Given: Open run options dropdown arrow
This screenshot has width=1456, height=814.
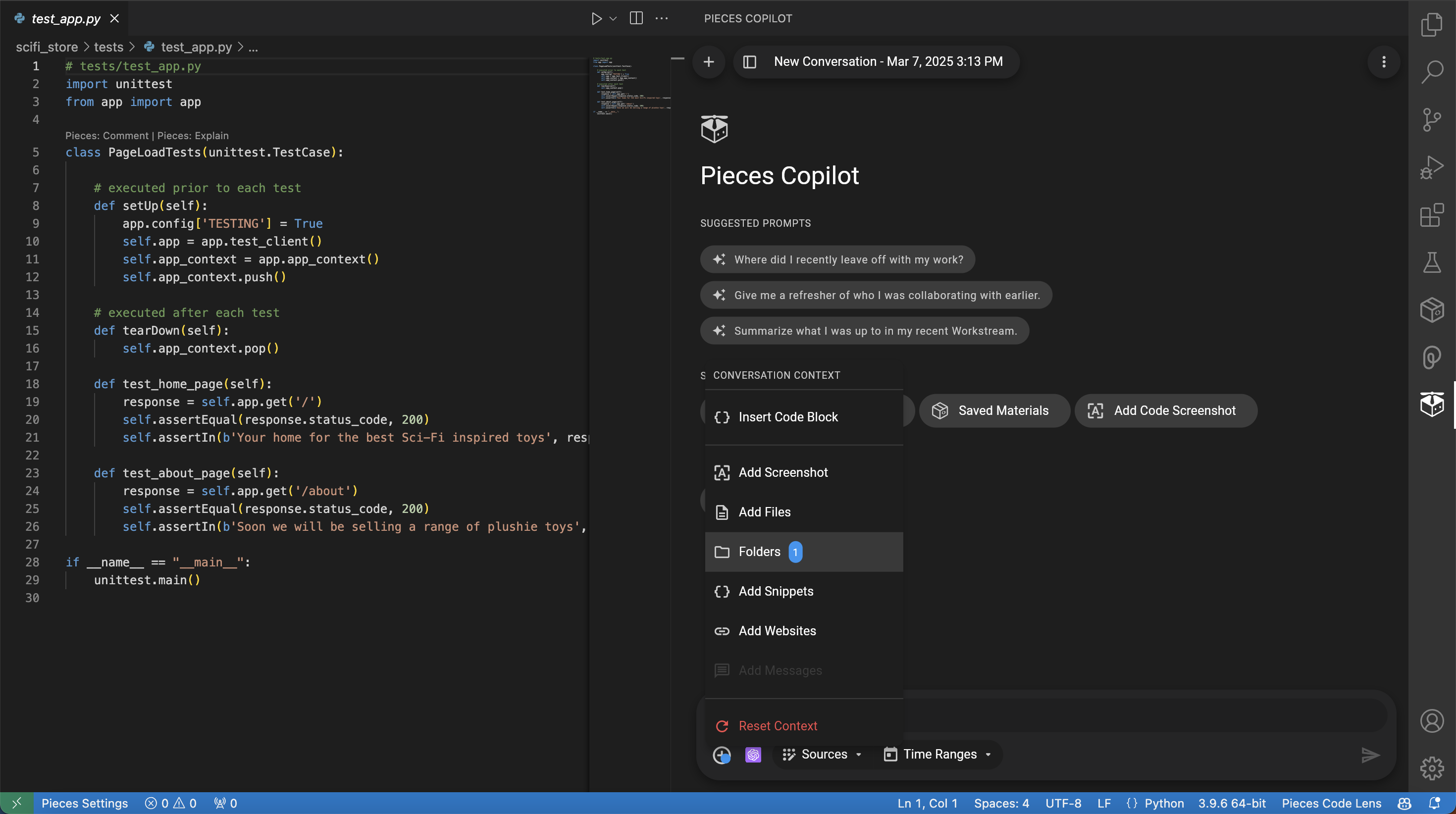Looking at the screenshot, I should point(613,19).
